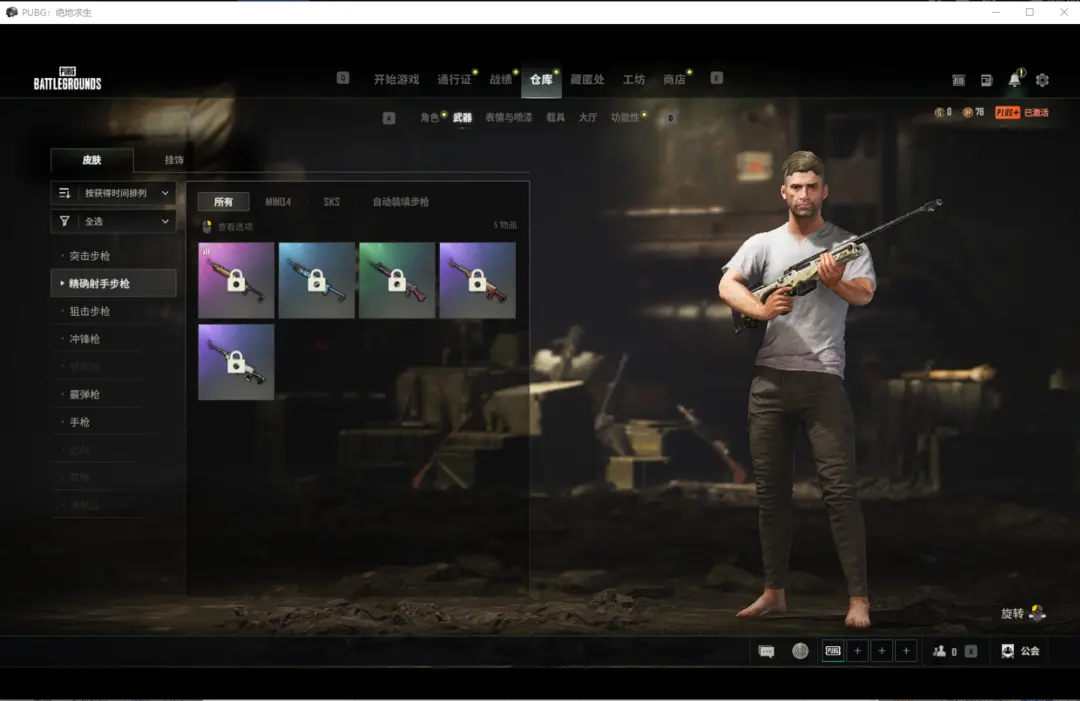Click the D key sub-navigation icon

[670, 118]
